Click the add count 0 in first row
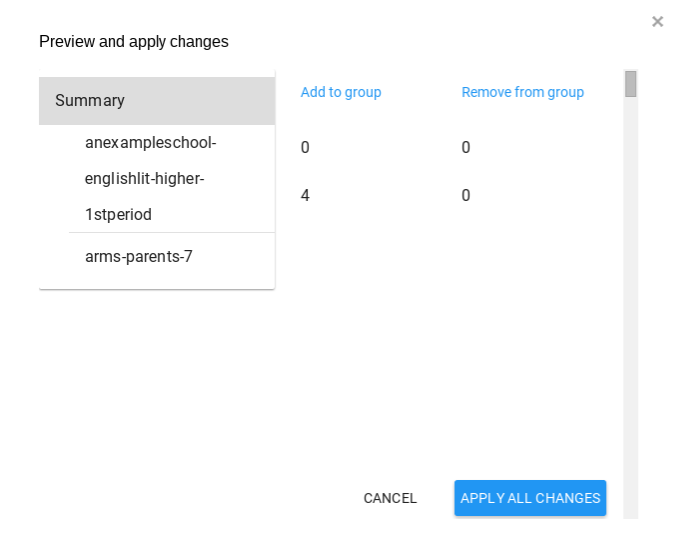The width and height of the screenshot is (678, 549). point(305,148)
